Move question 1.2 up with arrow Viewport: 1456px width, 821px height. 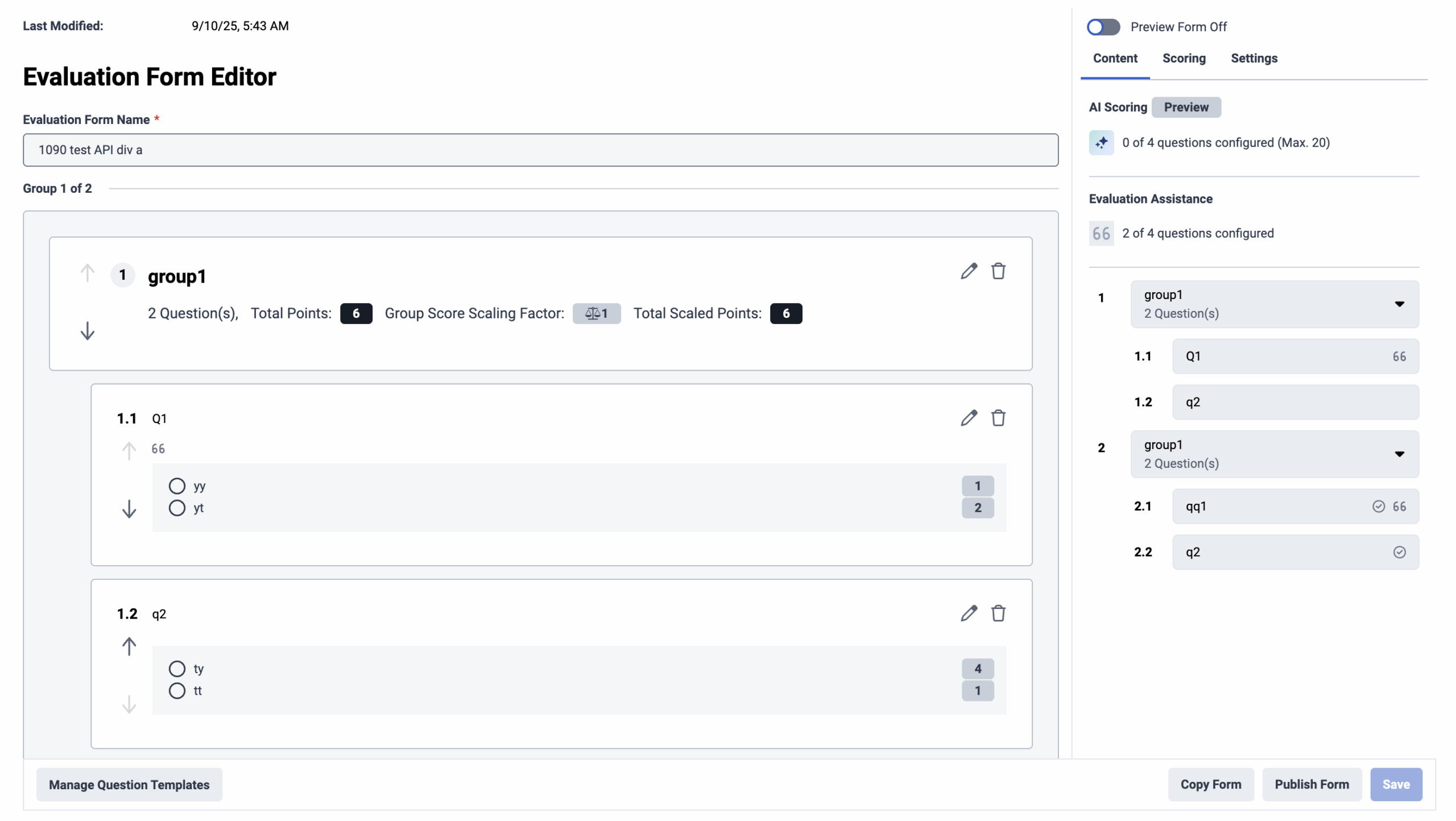click(x=129, y=646)
